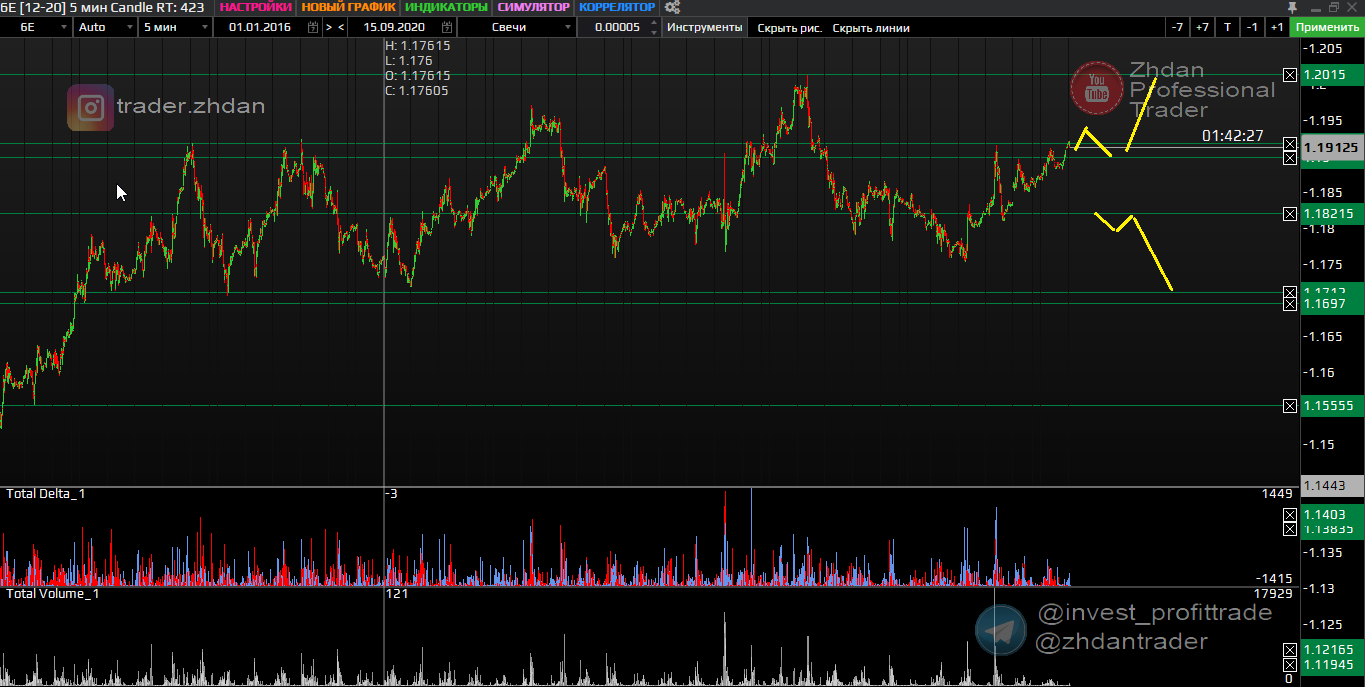Click the +7 days shift button
1365x687 pixels.
pos(1202,27)
